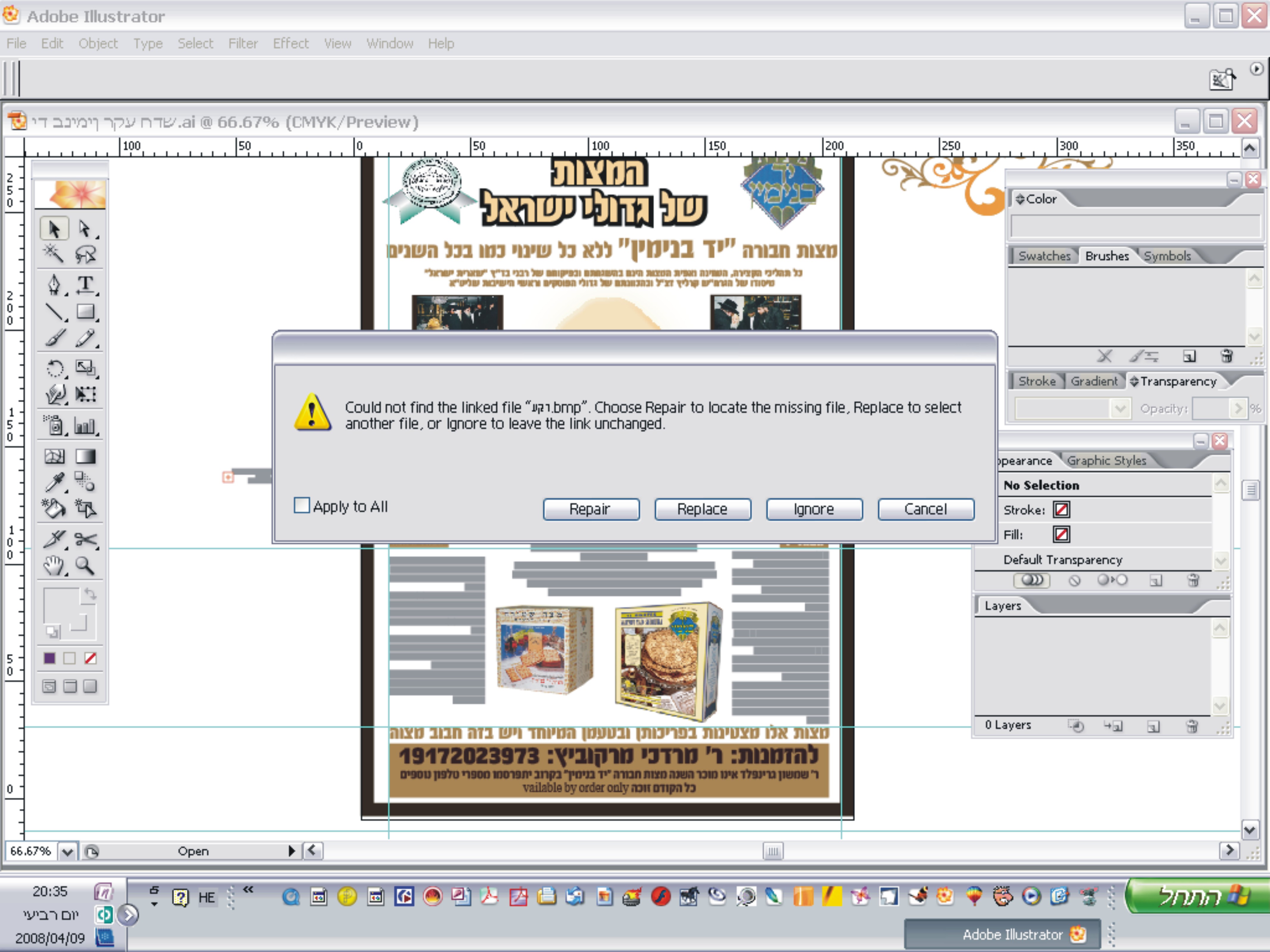The image size is (1270, 952).
Task: Select the Hand tool
Action: click(x=54, y=566)
